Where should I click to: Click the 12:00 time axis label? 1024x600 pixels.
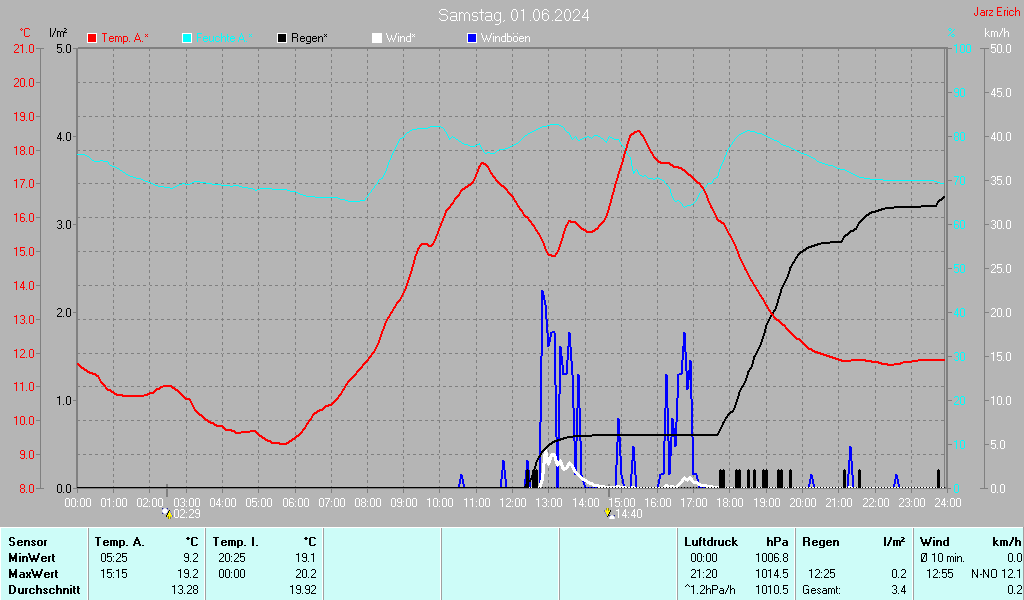click(x=513, y=502)
